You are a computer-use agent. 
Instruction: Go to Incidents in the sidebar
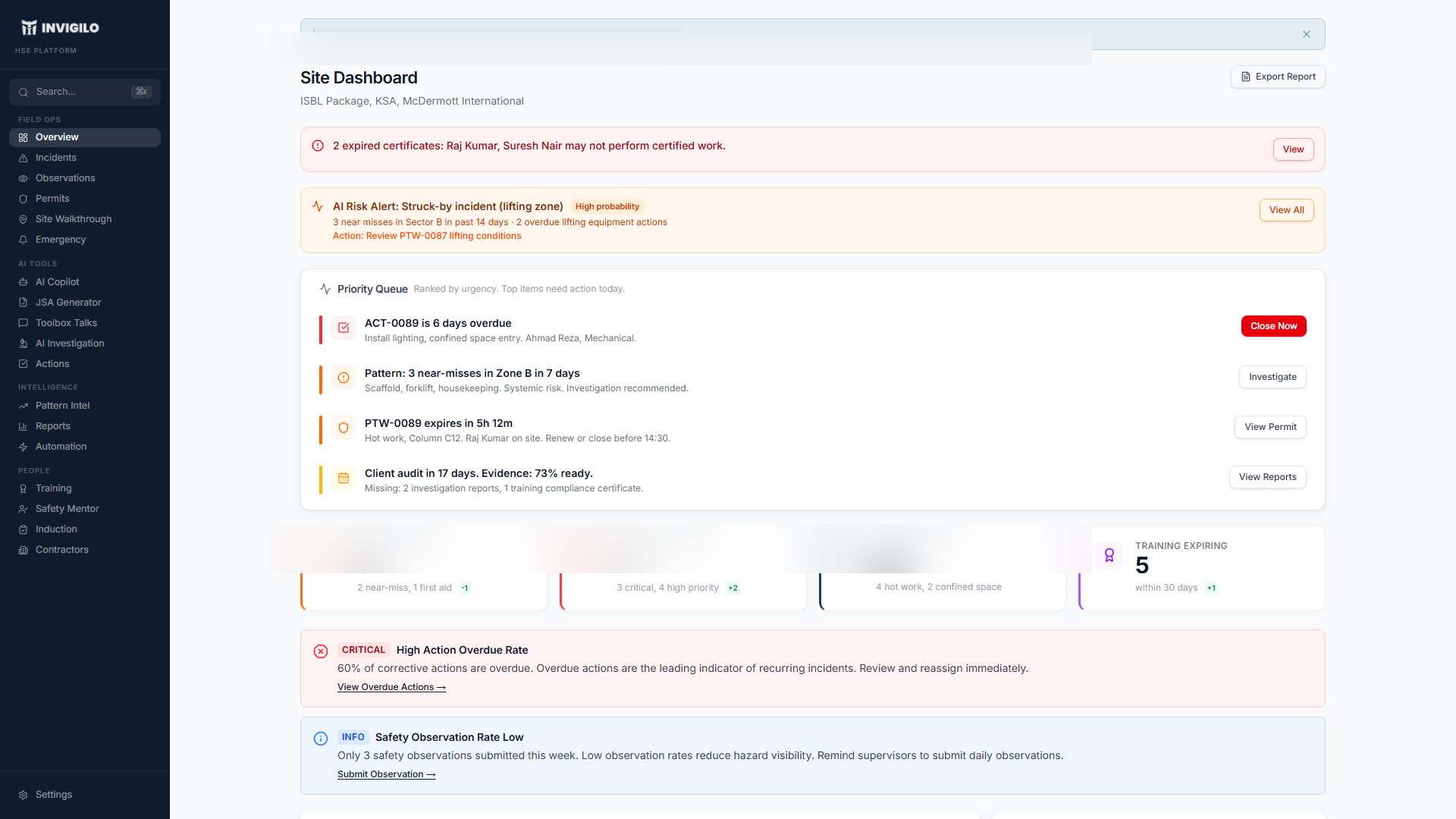pos(85,158)
